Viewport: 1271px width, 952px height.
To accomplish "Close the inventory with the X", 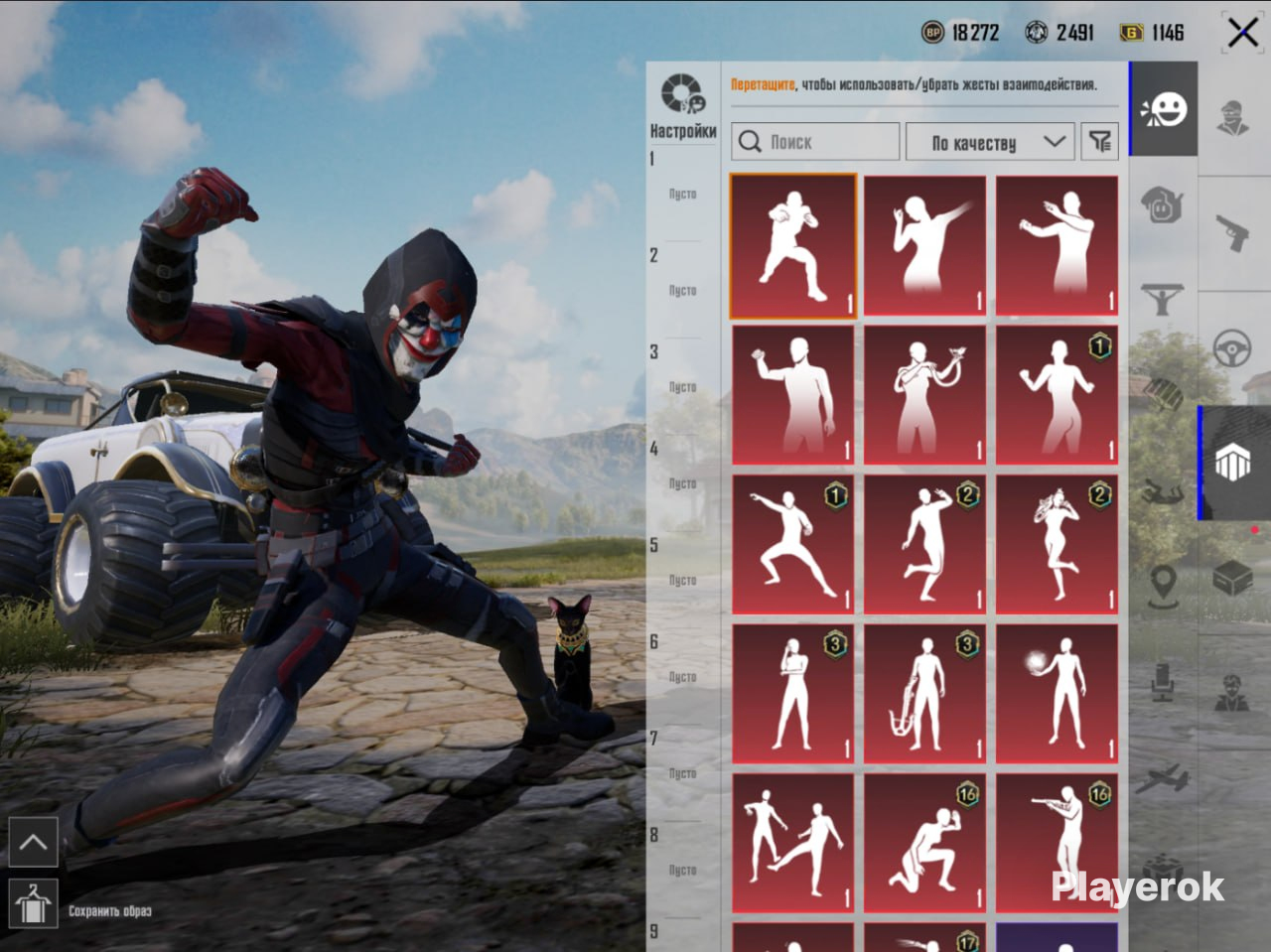I will (x=1242, y=33).
